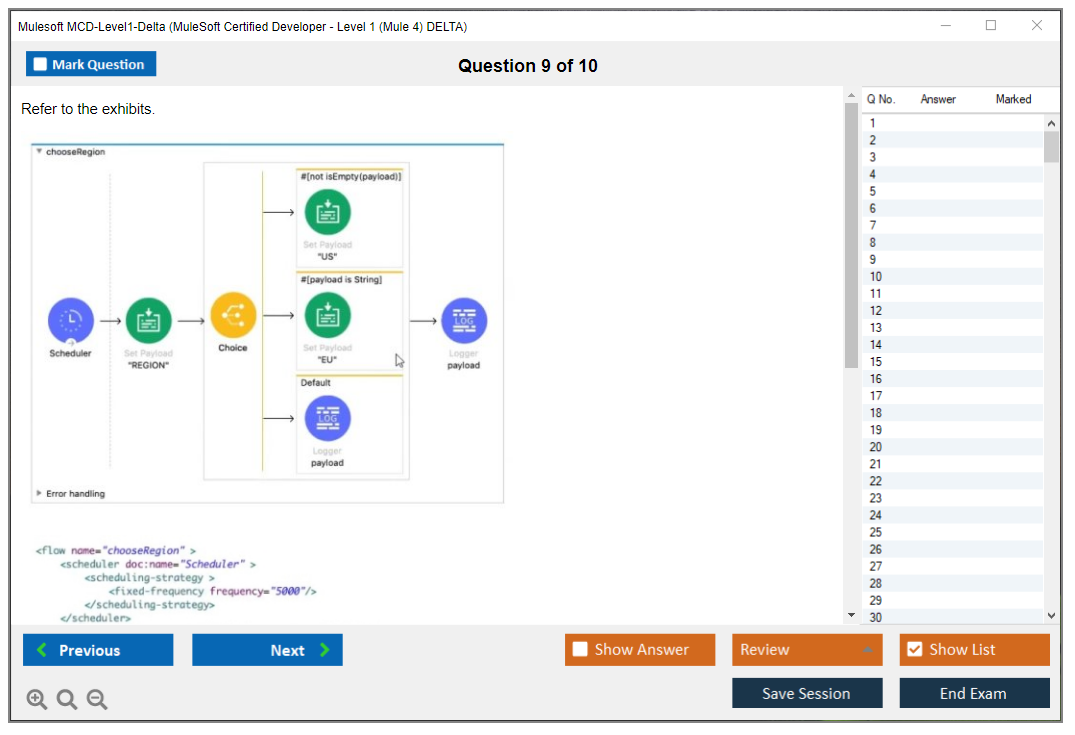
Task: Open the Review dropdown menu
Action: [x=806, y=650]
